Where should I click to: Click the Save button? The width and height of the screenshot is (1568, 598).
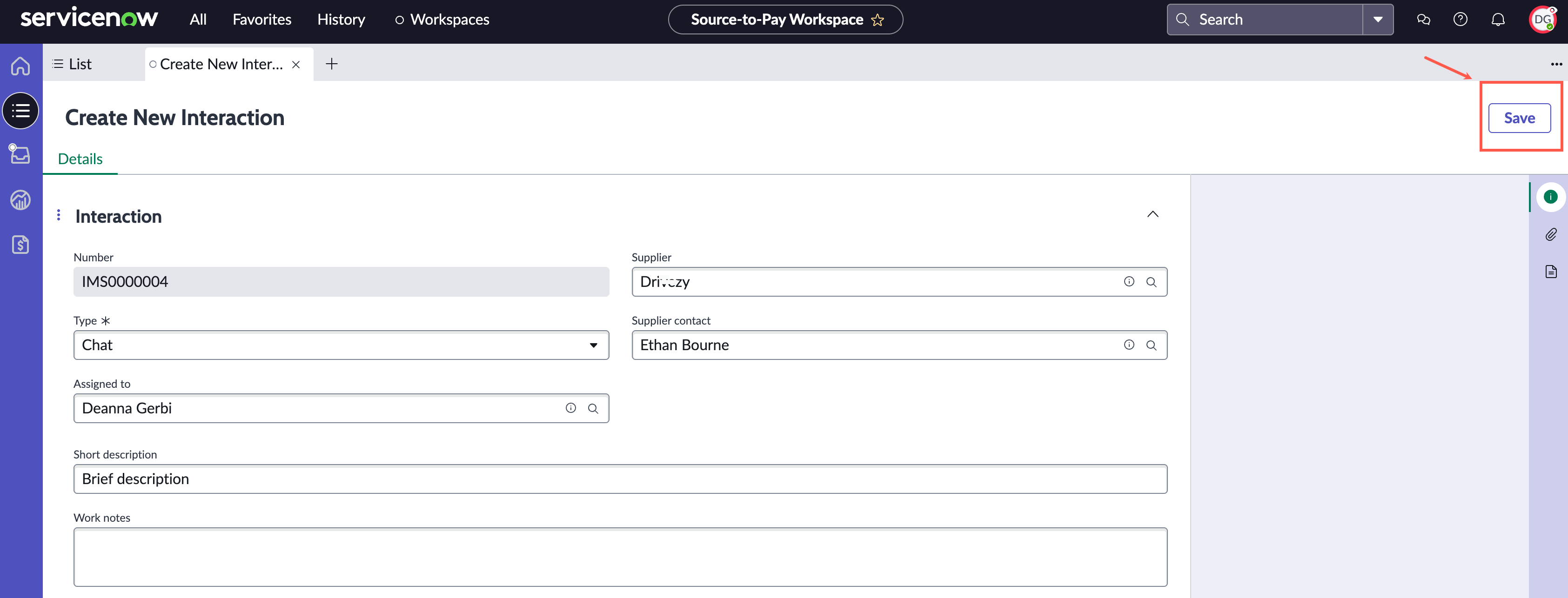[1519, 118]
